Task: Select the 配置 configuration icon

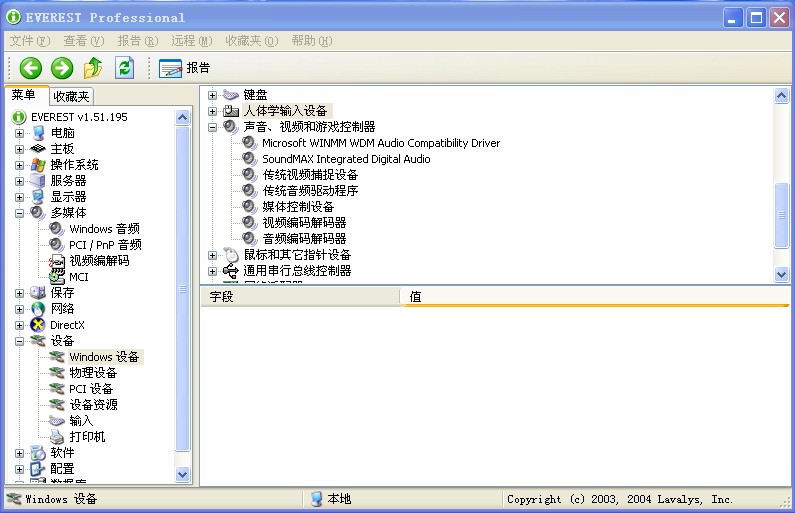Action: coord(38,468)
